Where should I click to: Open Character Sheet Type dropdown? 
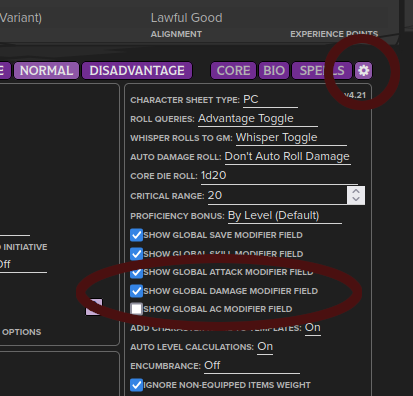point(270,100)
